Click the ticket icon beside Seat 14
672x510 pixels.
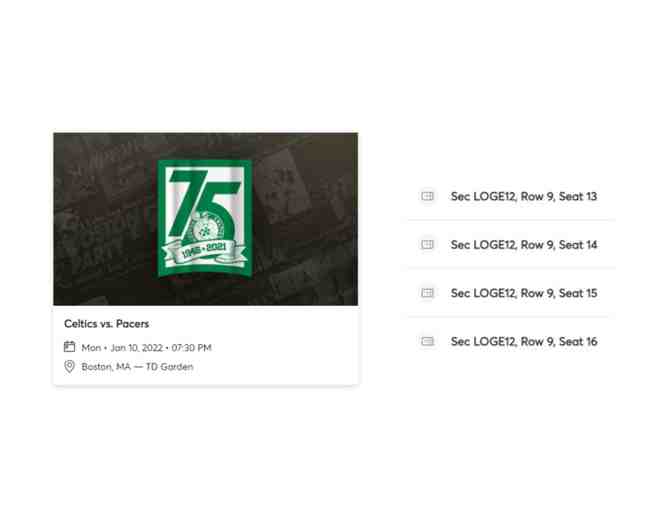pyautogui.click(x=427, y=245)
